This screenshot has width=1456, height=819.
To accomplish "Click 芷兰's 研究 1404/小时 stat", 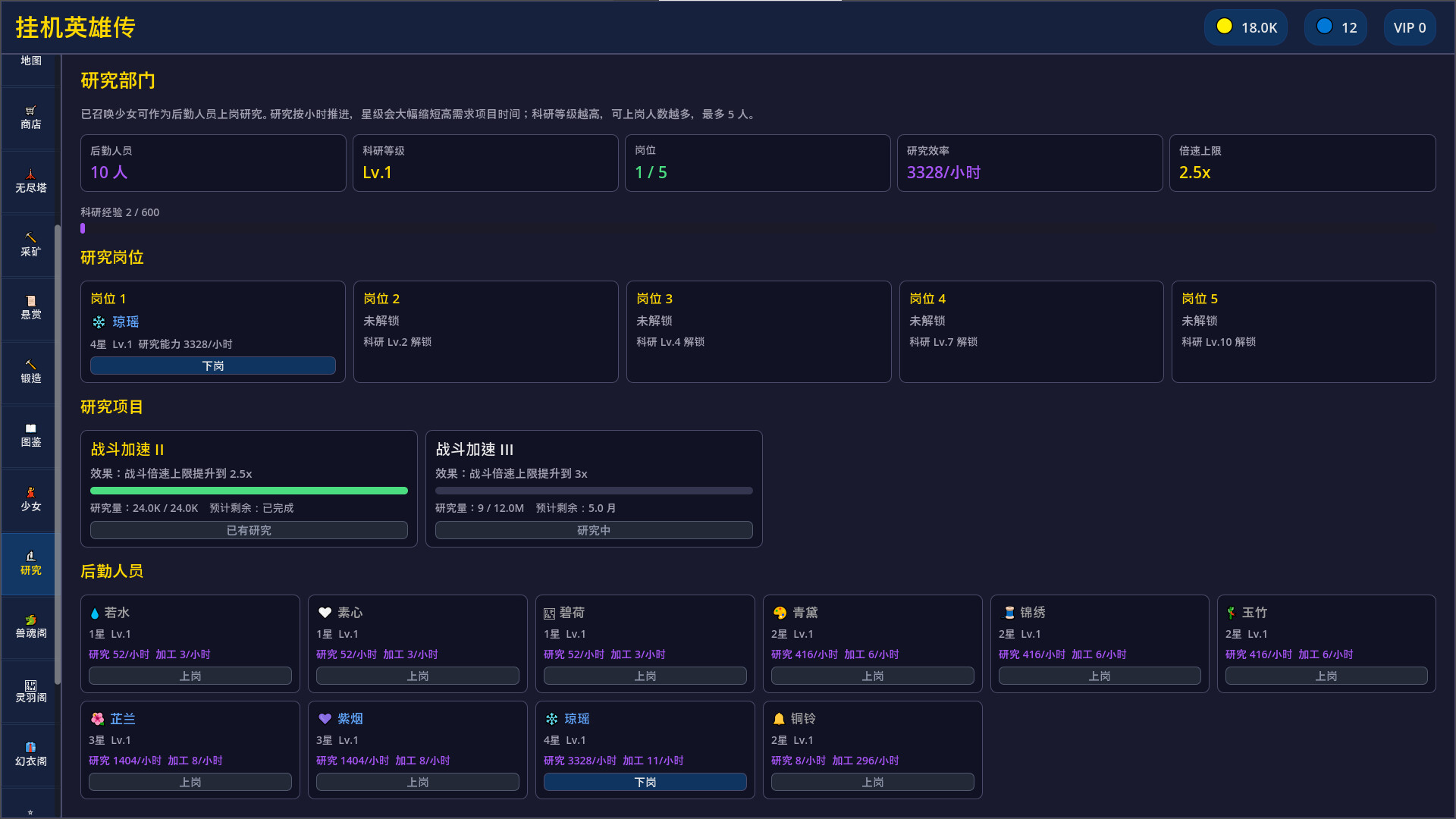I will 125,761.
